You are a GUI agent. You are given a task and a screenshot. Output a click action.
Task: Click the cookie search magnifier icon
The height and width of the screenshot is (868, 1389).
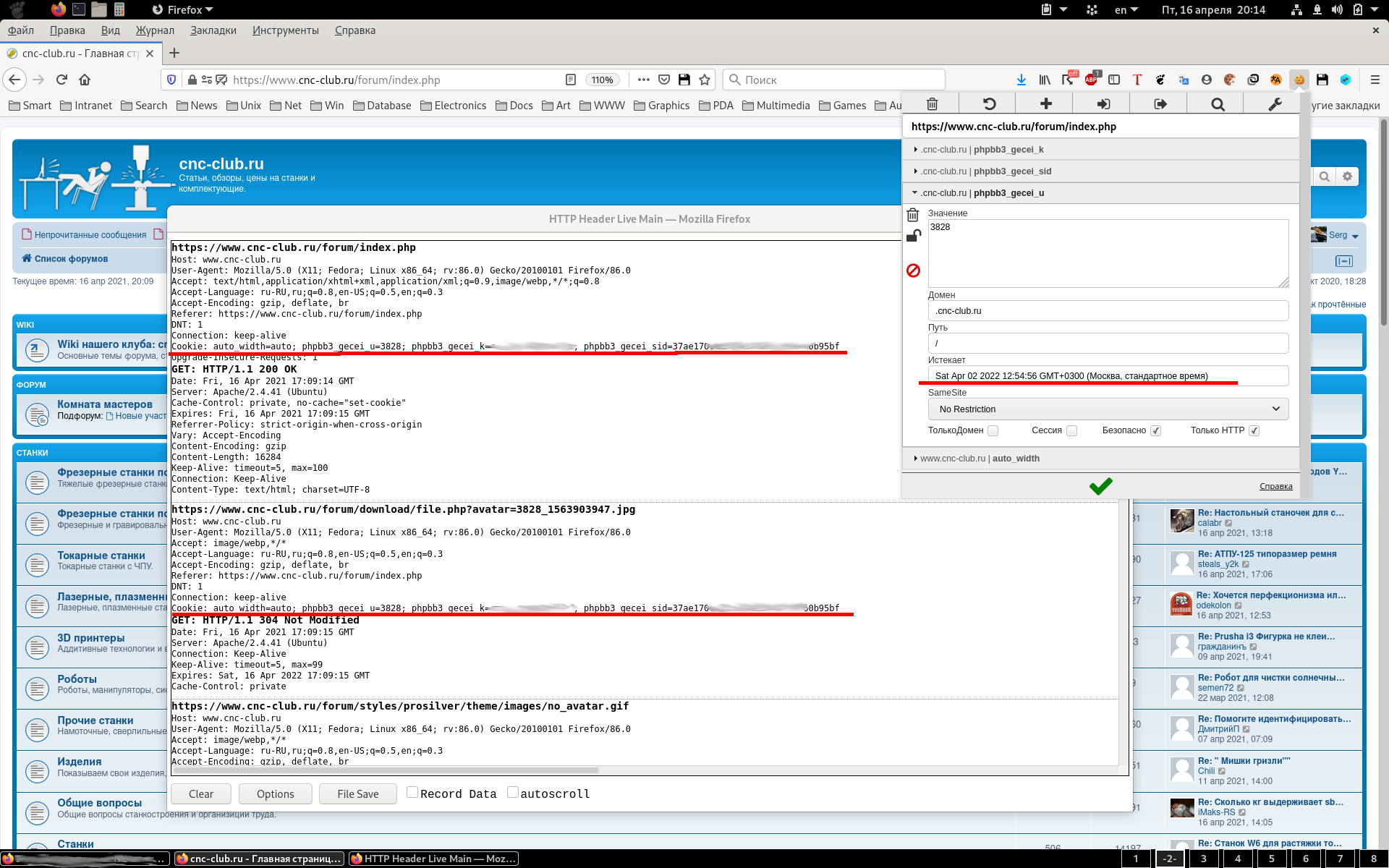coord(1218,104)
